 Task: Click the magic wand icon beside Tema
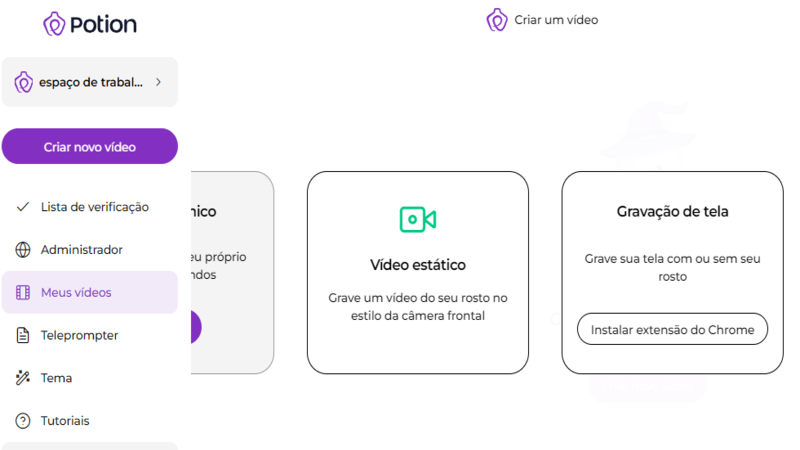coord(23,378)
